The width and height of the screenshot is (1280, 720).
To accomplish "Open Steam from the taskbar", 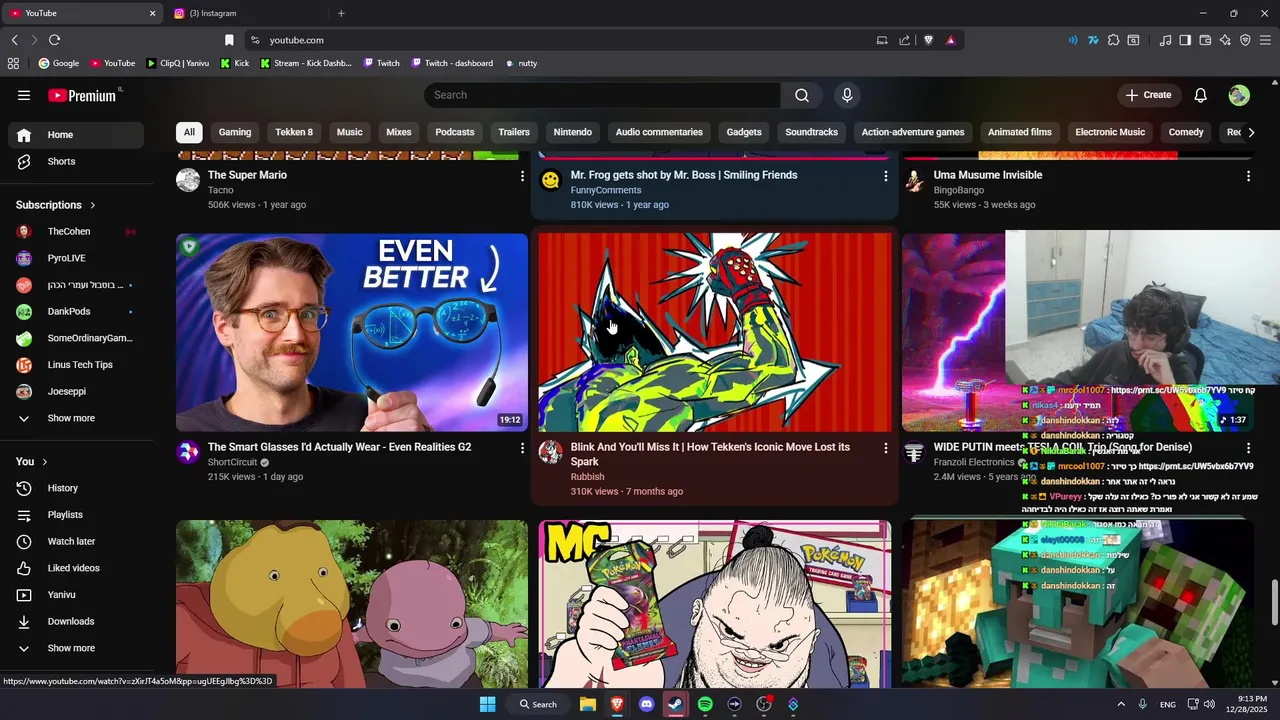I will (x=675, y=704).
